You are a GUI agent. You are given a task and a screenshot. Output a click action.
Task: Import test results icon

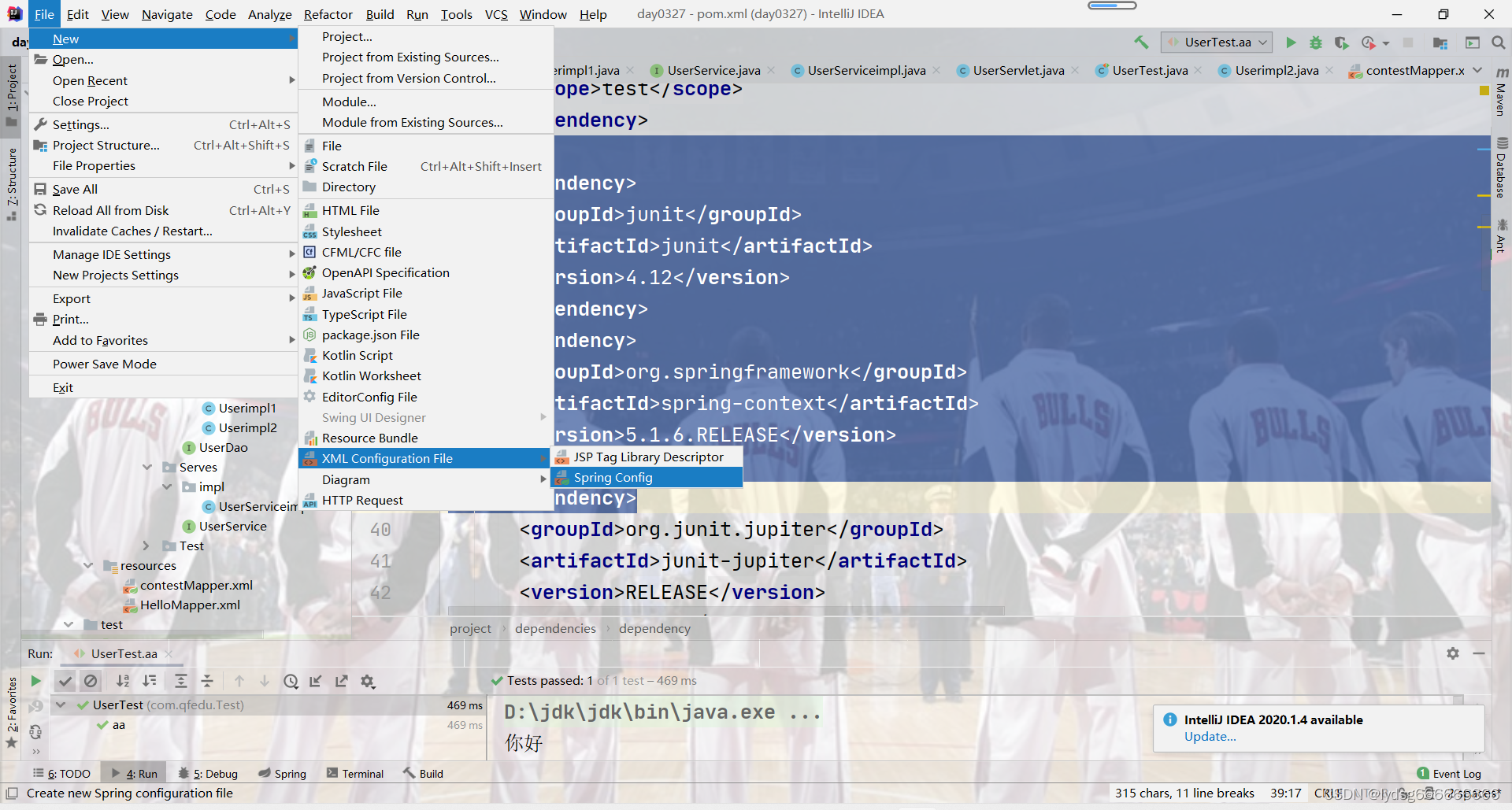point(316,681)
